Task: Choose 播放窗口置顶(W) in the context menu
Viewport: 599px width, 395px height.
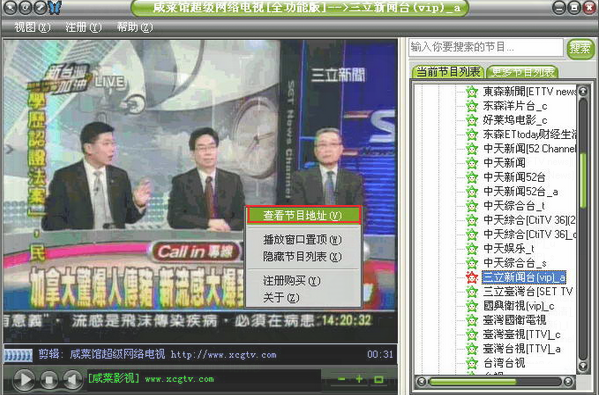Action: (302, 240)
